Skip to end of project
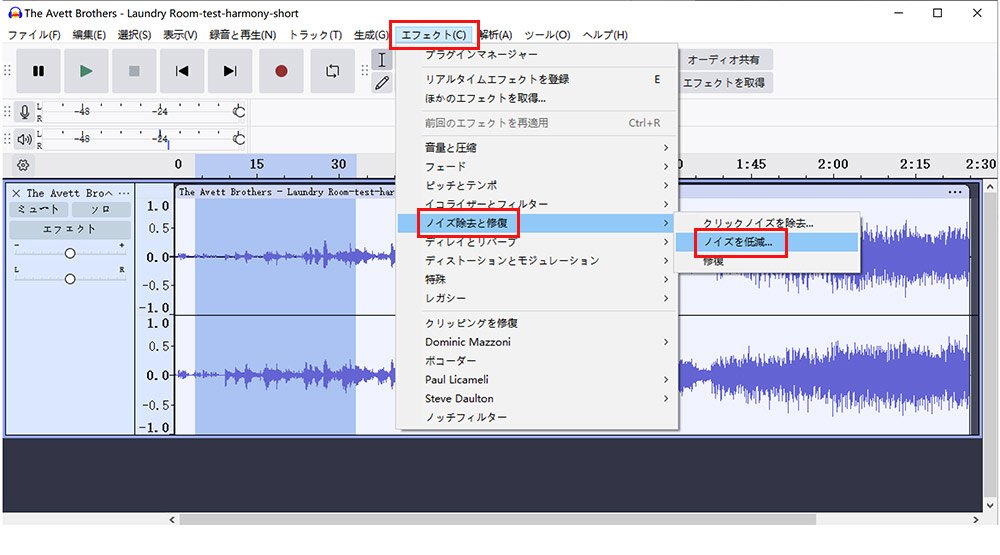1000x555 pixels. [x=230, y=71]
